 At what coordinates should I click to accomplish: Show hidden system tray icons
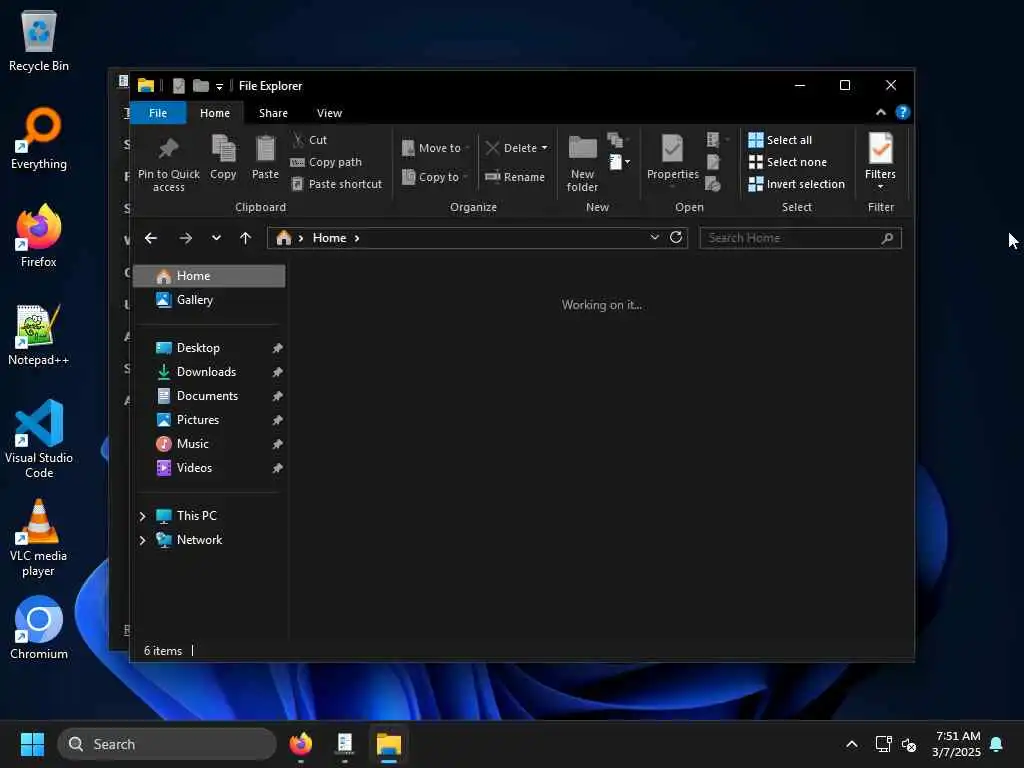click(x=852, y=744)
